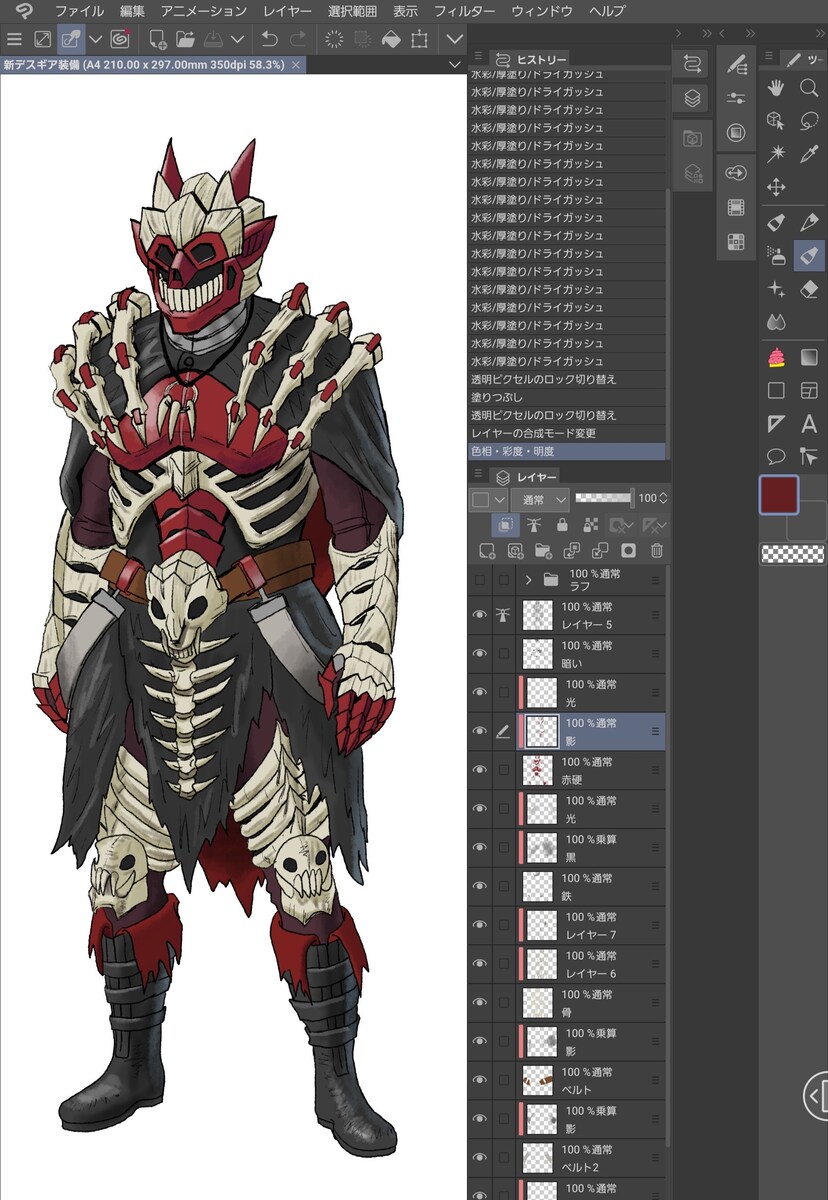The image size is (828, 1200).
Task: Hide the 骨 layer
Action: click(x=480, y=1002)
